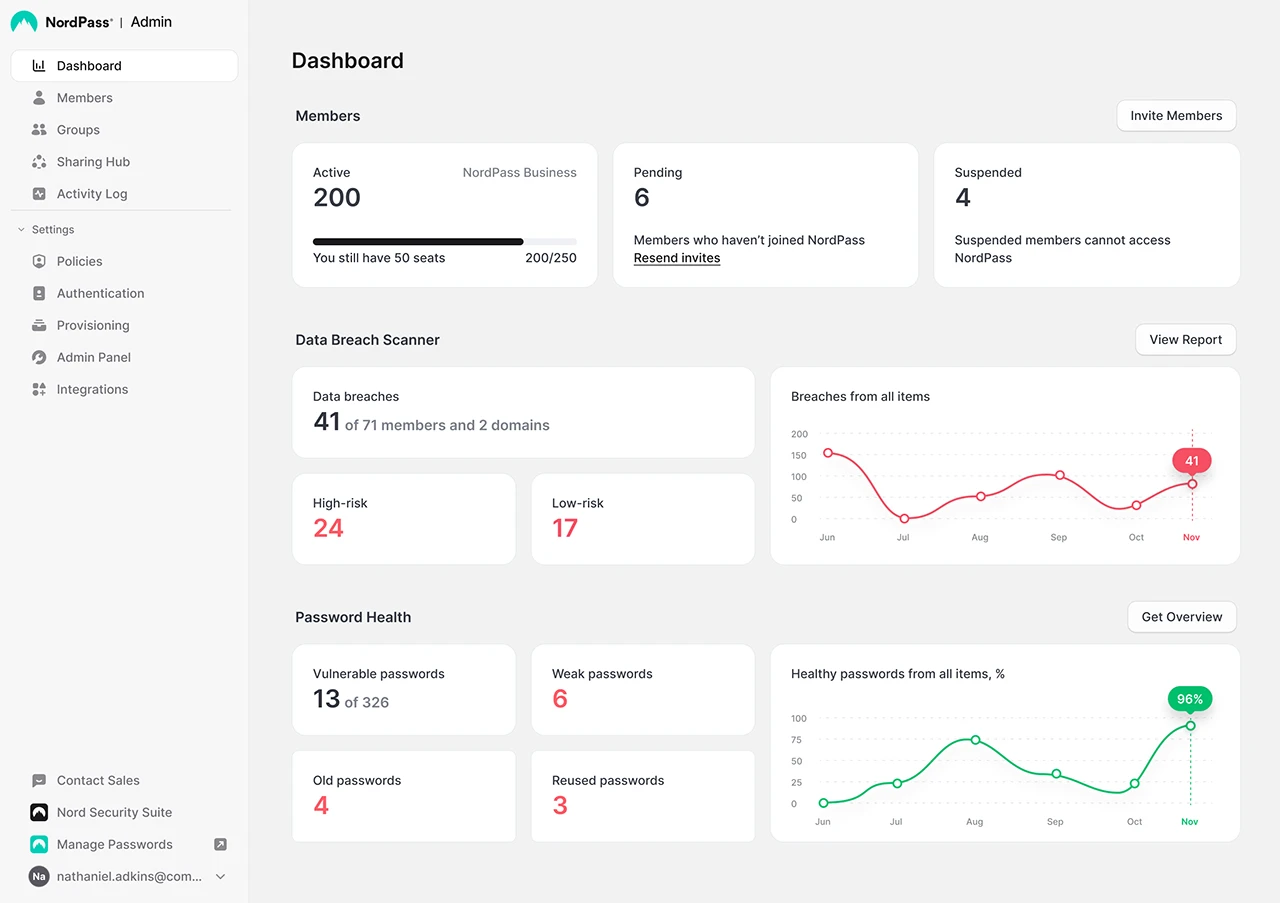The height and width of the screenshot is (903, 1280).
Task: Click the Provisioning icon in sidebar
Action: coord(39,325)
